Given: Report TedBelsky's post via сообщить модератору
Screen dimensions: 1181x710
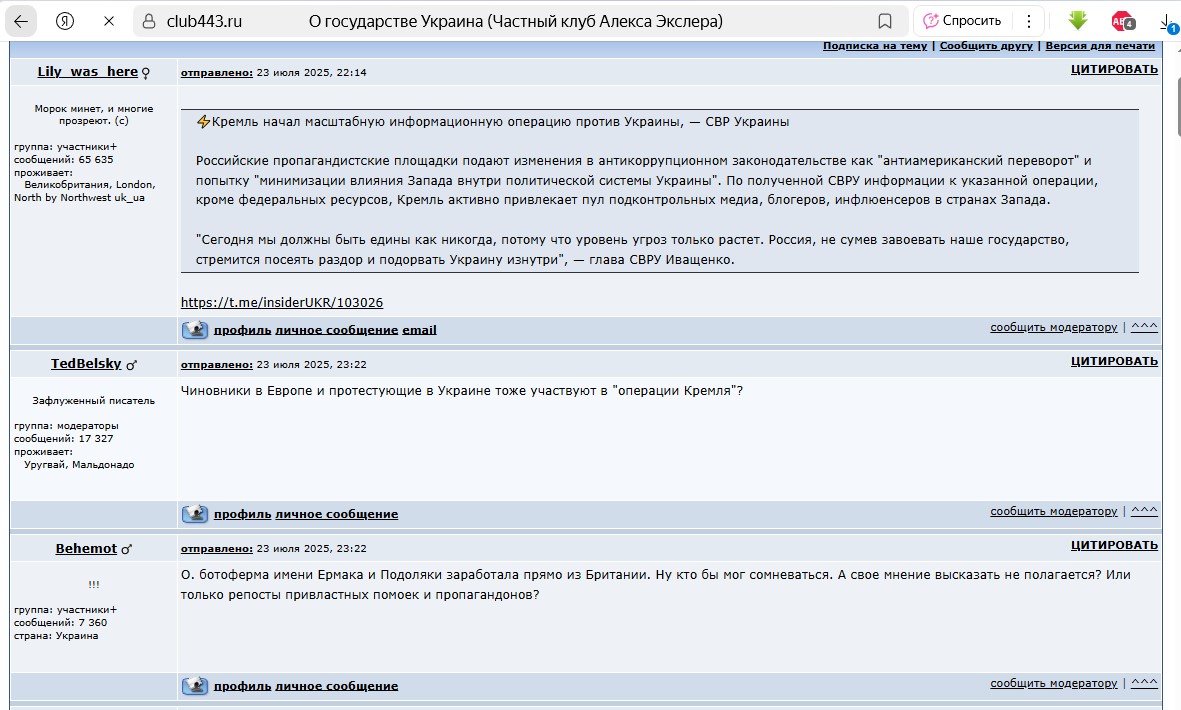Looking at the screenshot, I should (x=1054, y=511).
